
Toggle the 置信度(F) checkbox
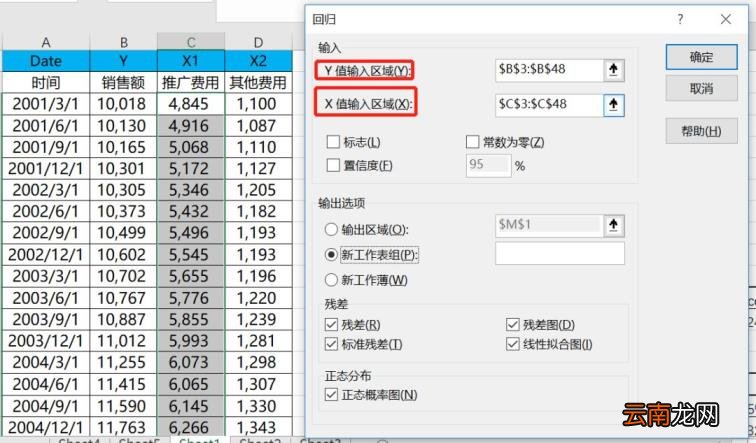(x=333, y=165)
